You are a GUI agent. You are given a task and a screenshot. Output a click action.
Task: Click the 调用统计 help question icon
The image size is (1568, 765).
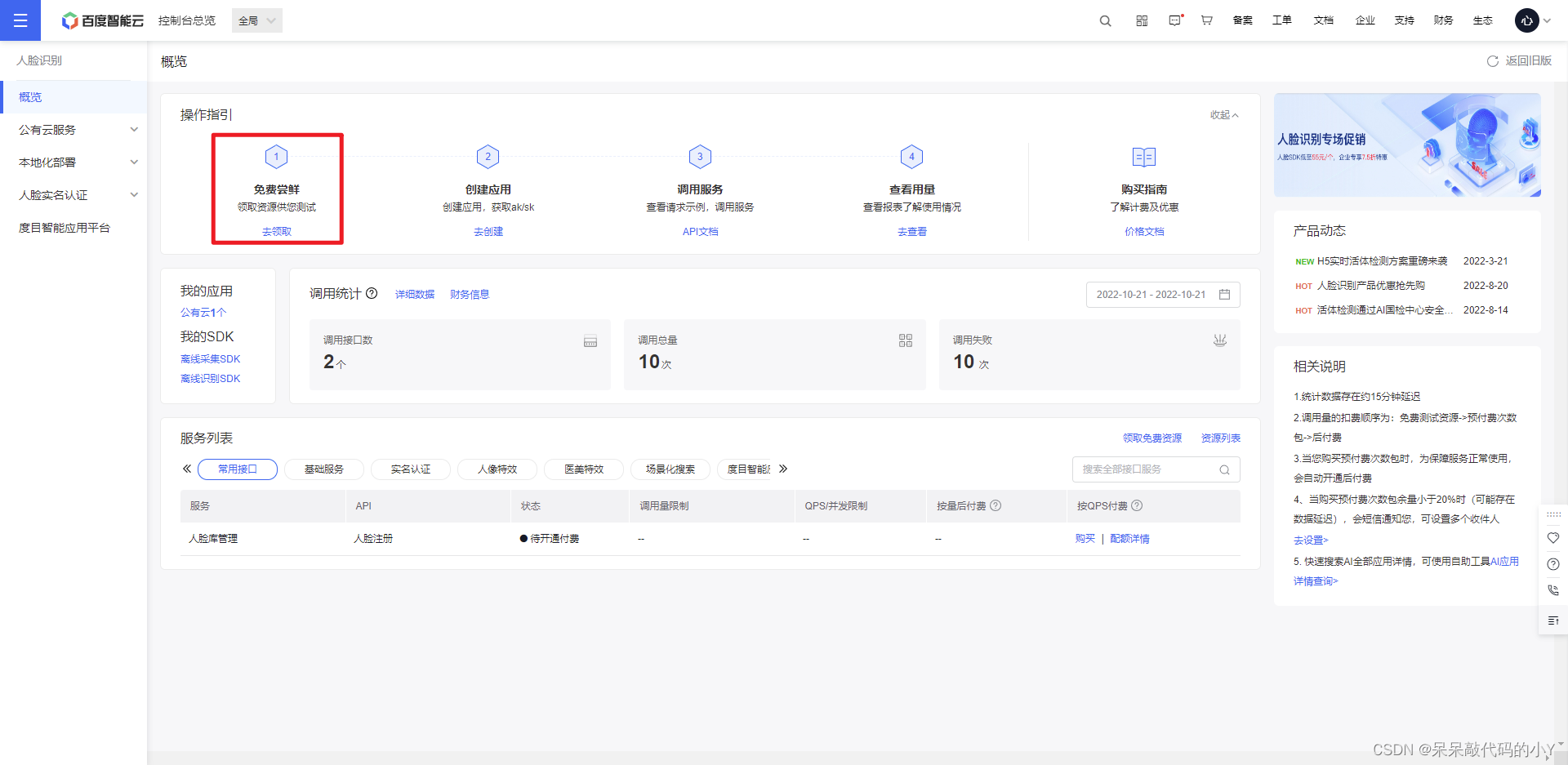(372, 293)
